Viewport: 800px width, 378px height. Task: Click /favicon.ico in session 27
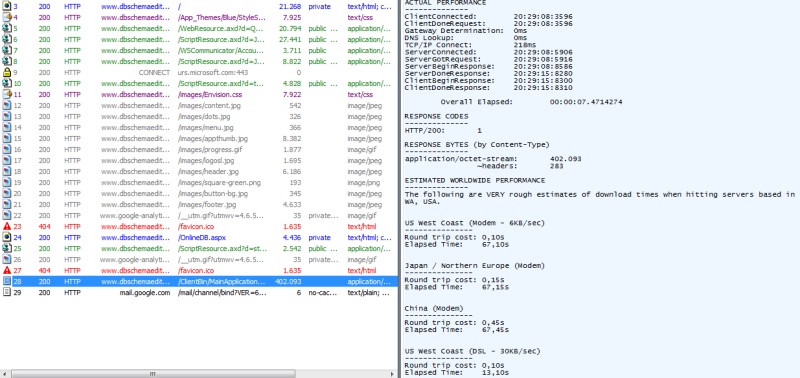pyautogui.click(x=196, y=270)
